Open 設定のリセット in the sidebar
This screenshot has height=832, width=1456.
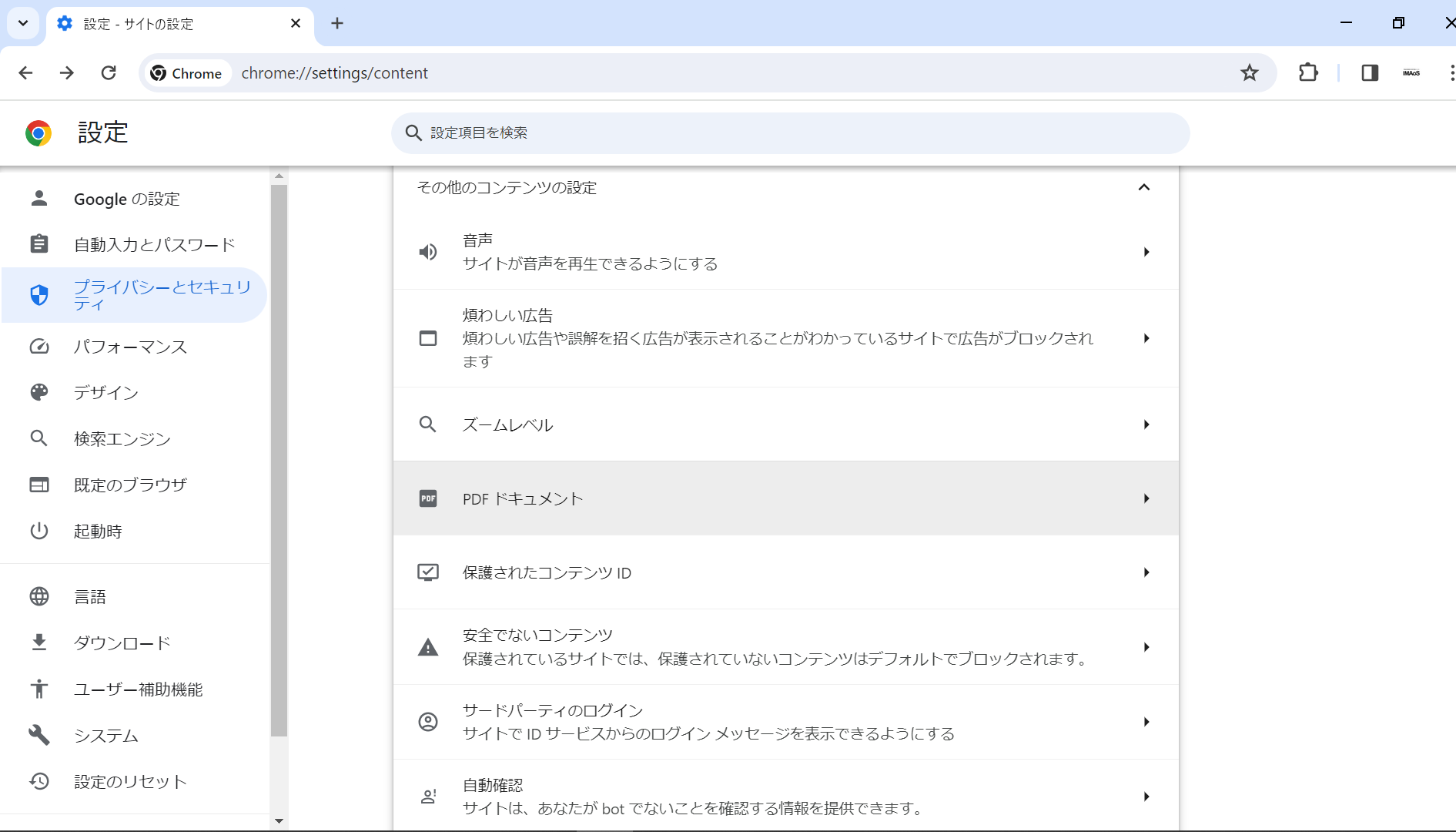(x=129, y=781)
